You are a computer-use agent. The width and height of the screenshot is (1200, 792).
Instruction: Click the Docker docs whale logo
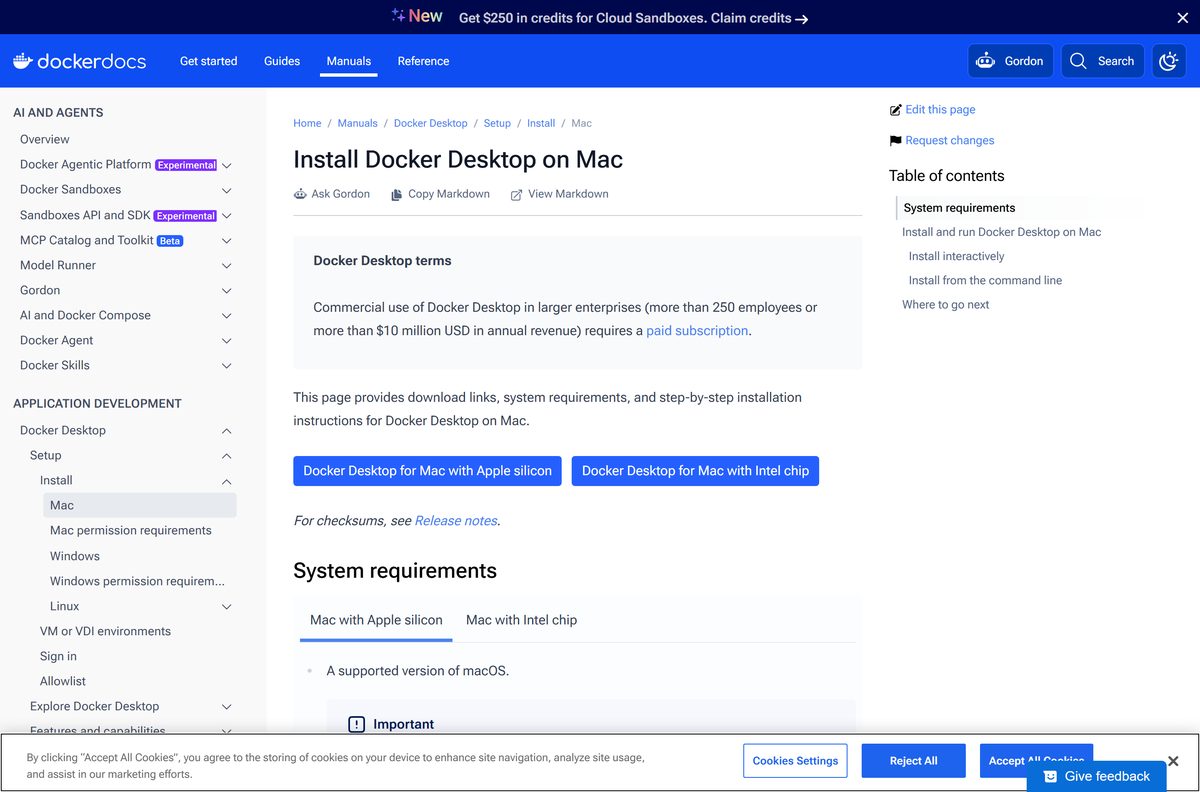tap(79, 61)
